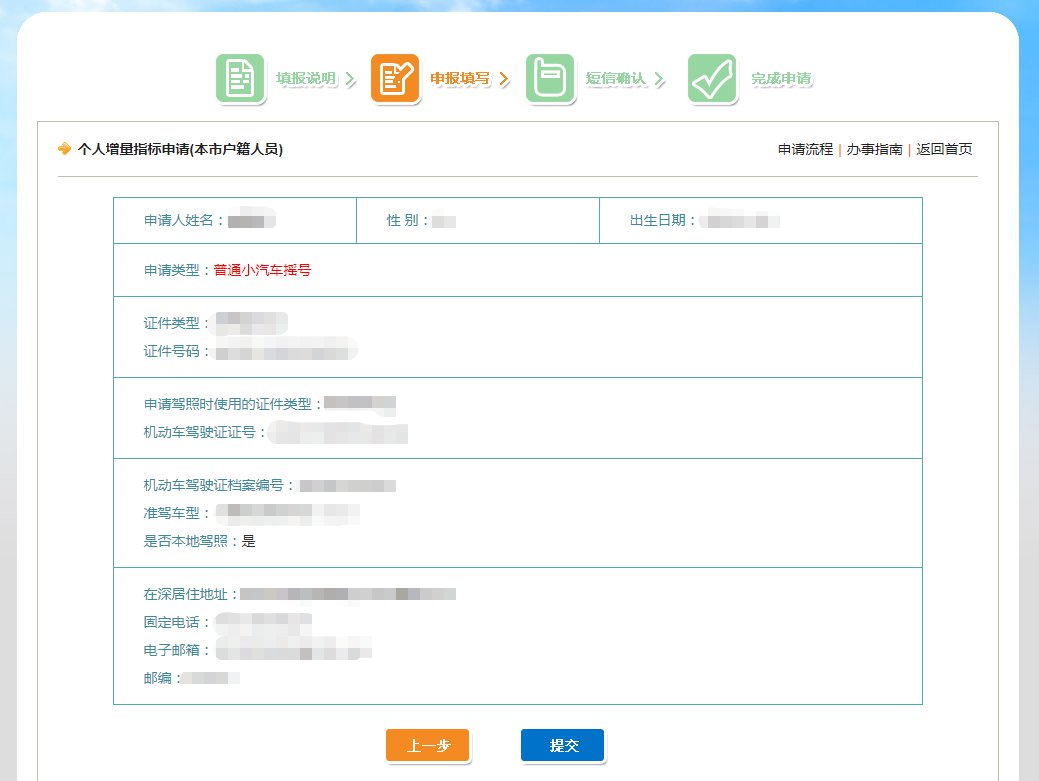This screenshot has height=781, width=1039.
Task: Click chevron arrow after 填报说明
Action: (x=351, y=79)
